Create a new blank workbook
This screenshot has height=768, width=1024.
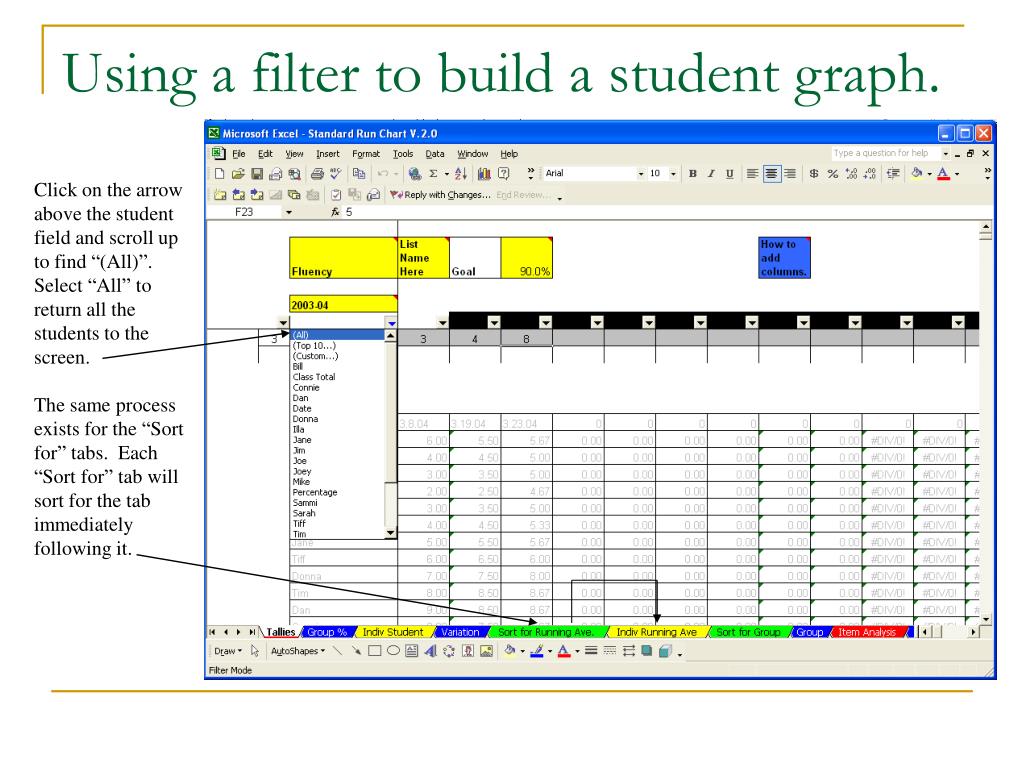219,174
